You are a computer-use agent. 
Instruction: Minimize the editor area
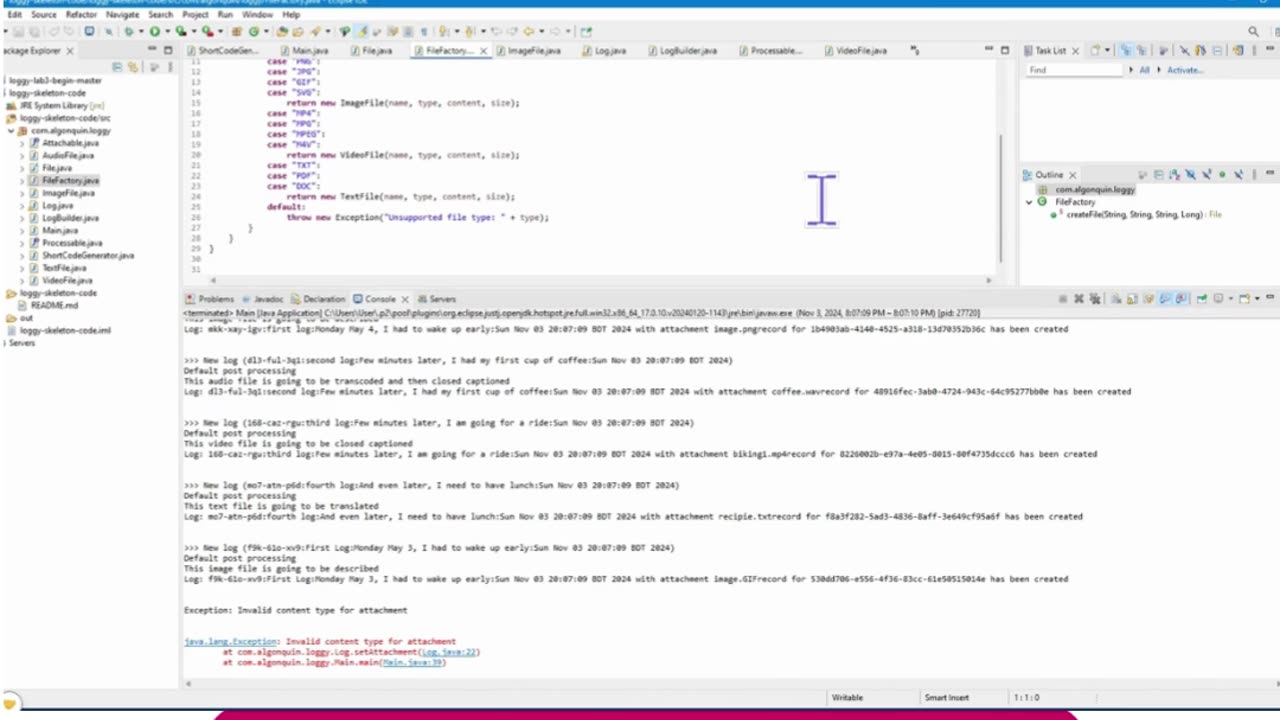pyautogui.click(x=988, y=50)
